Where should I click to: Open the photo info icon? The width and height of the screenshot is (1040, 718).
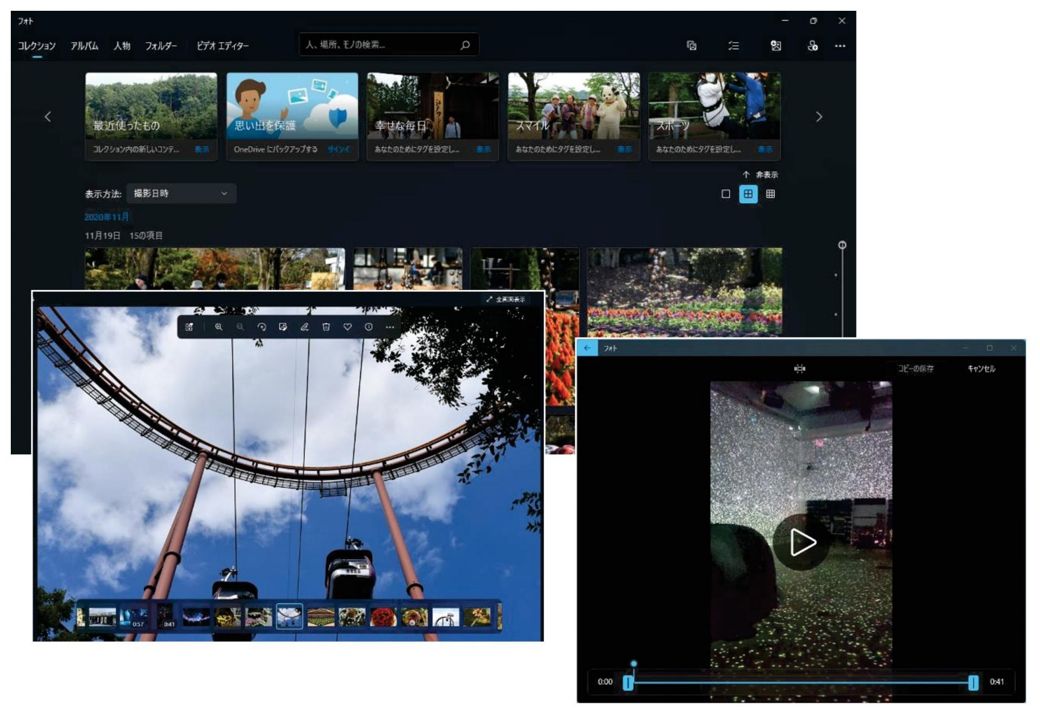(369, 327)
